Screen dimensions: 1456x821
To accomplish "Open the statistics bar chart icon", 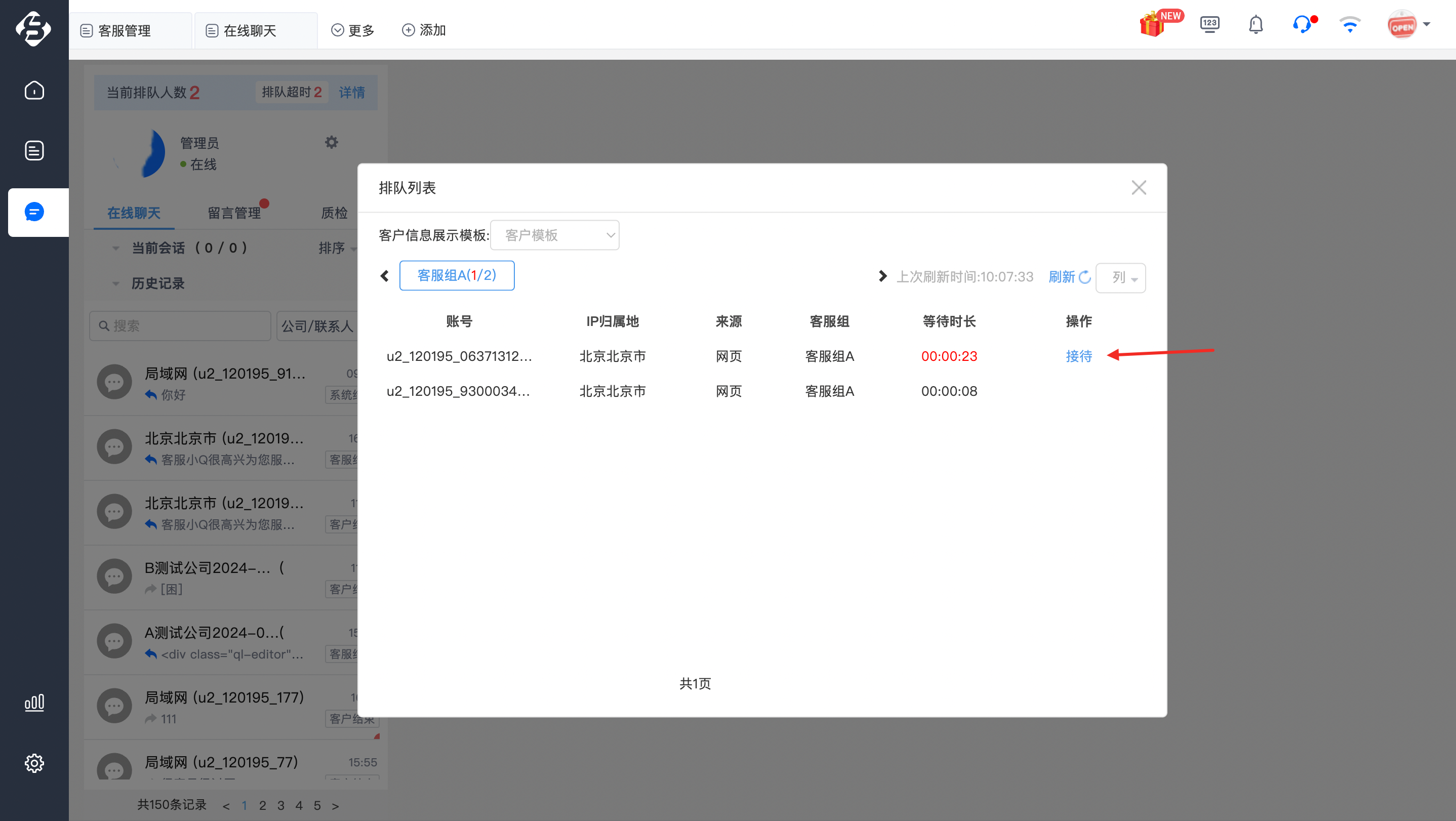I will (x=34, y=703).
